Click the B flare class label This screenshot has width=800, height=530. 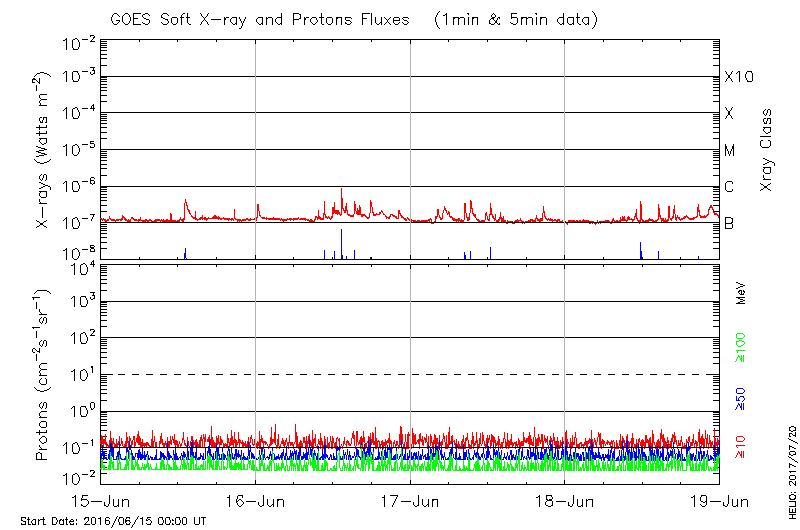tap(729, 224)
